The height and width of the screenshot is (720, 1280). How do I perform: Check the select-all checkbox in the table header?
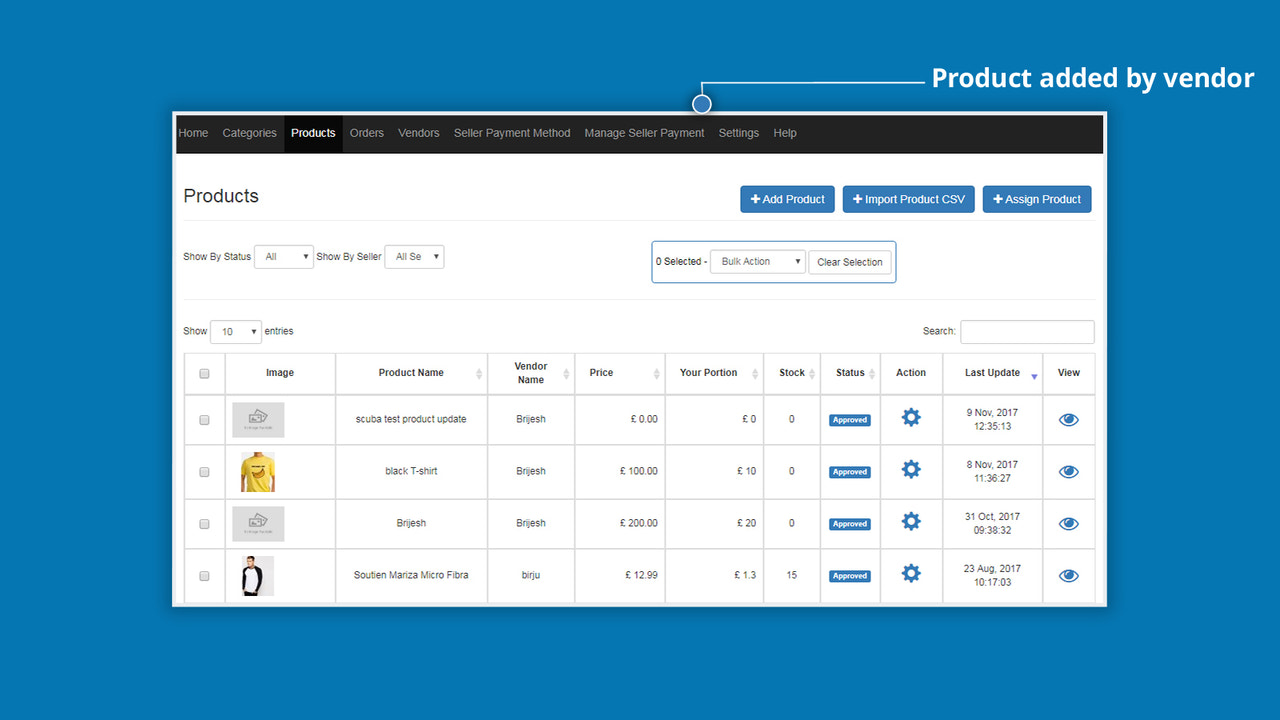click(204, 373)
